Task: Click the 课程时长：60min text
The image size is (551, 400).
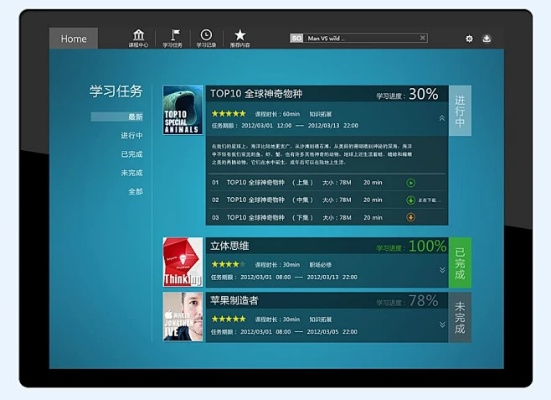Action: [277, 114]
